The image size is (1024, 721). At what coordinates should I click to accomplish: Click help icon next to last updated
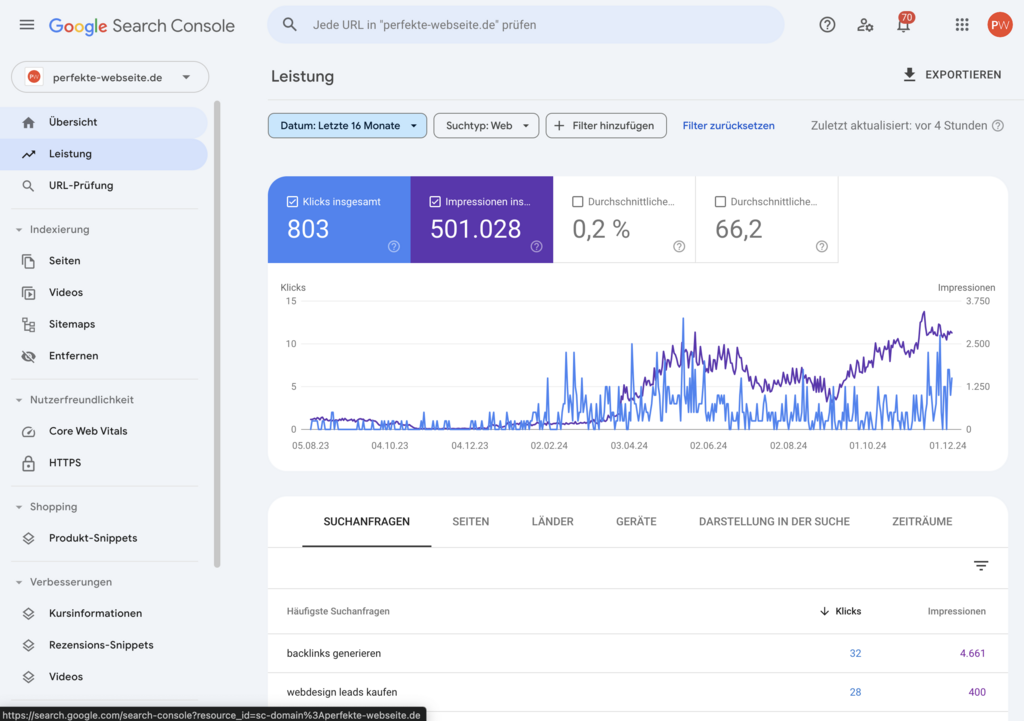click(997, 126)
